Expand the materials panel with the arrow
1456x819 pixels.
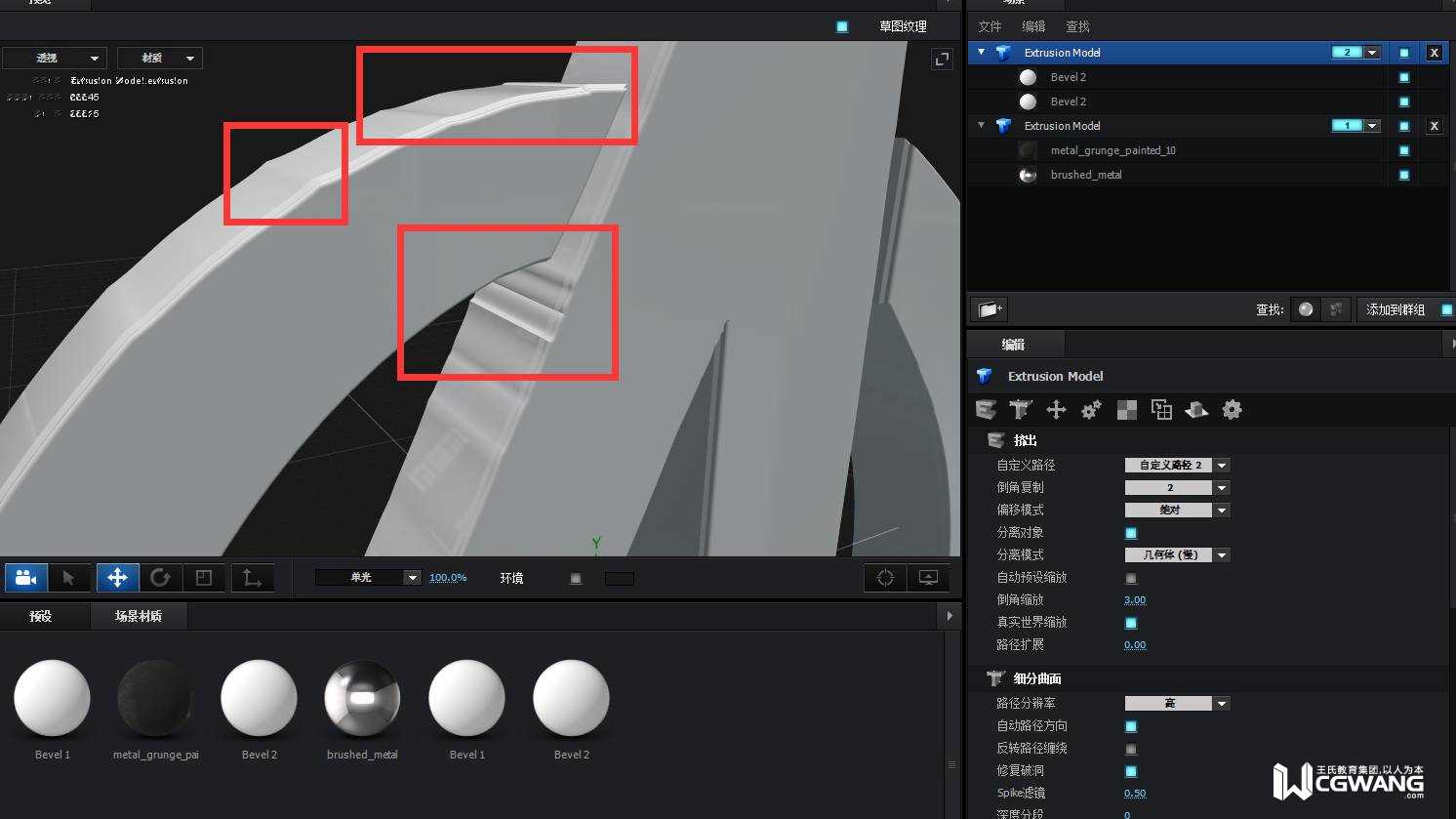coord(949,616)
